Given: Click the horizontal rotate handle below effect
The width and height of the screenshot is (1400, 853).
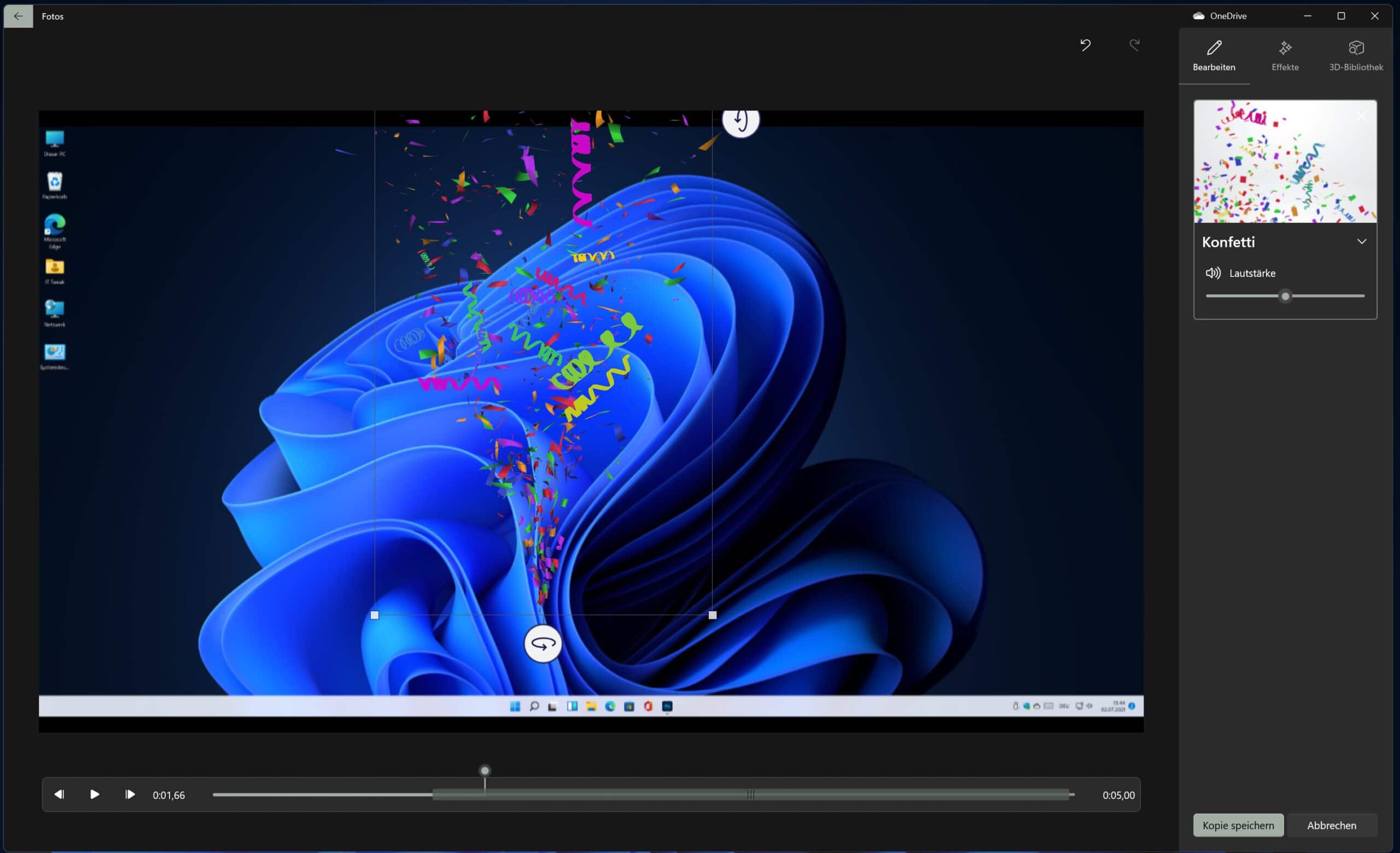Looking at the screenshot, I should [542, 644].
